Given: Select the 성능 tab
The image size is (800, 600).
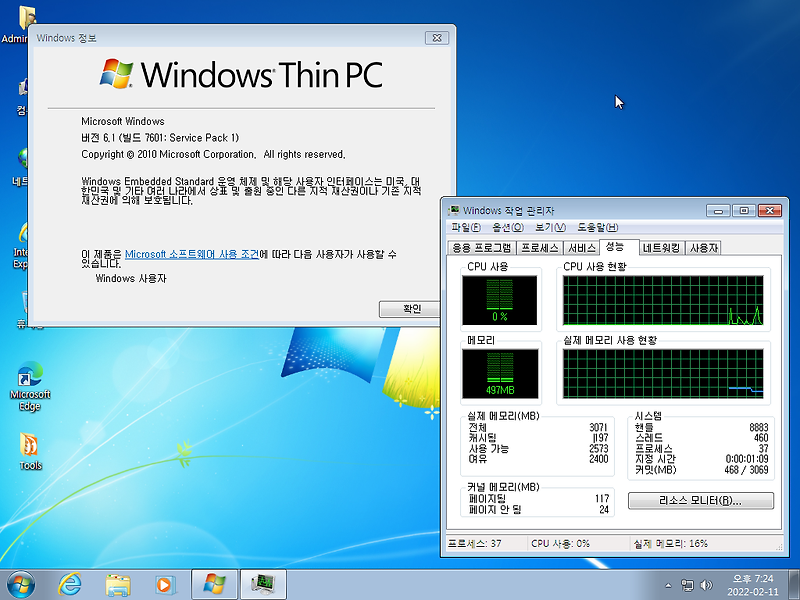Looking at the screenshot, I should [619, 247].
